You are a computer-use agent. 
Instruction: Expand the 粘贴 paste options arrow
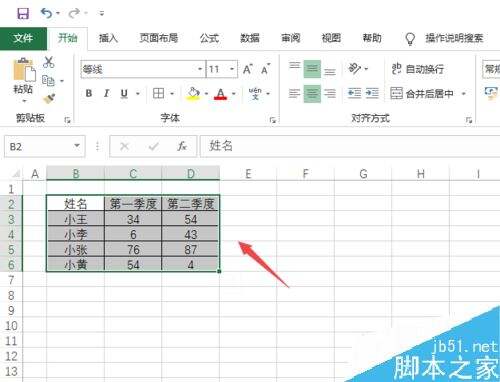[23, 101]
